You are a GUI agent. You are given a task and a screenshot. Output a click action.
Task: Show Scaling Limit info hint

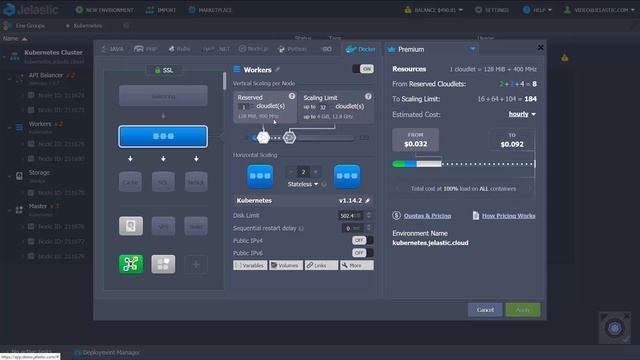pyautogui.click(x=368, y=96)
